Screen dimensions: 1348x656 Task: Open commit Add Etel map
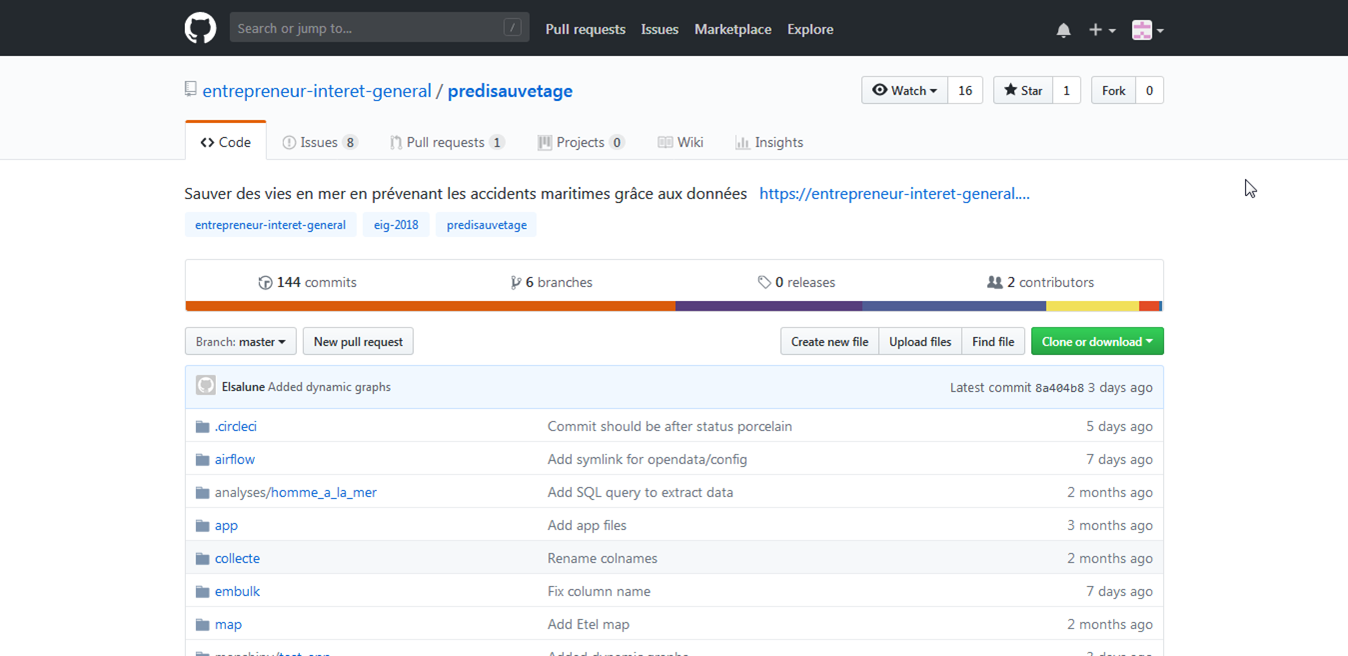tap(588, 624)
